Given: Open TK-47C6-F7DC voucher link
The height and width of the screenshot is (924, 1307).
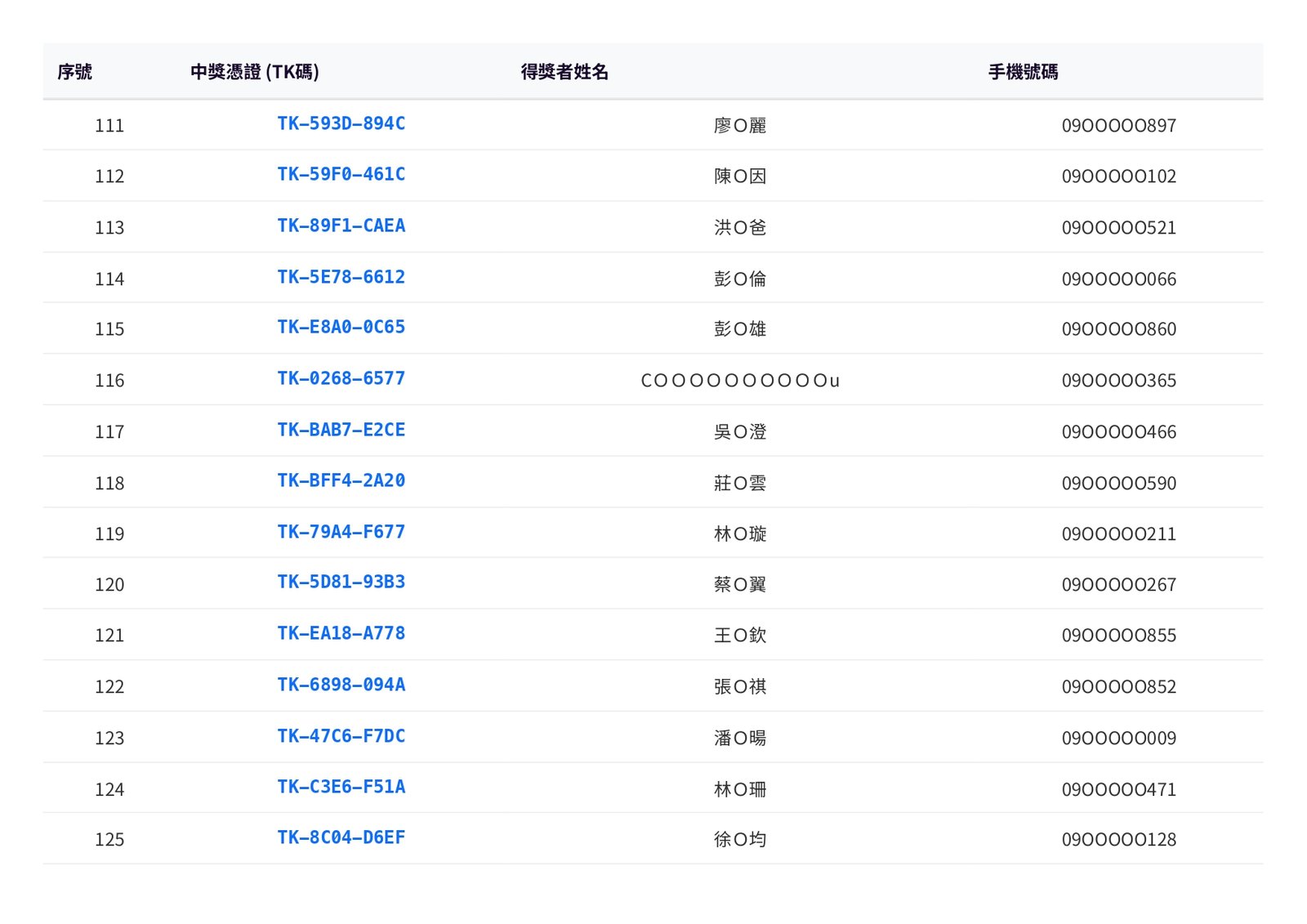Looking at the screenshot, I should (341, 736).
